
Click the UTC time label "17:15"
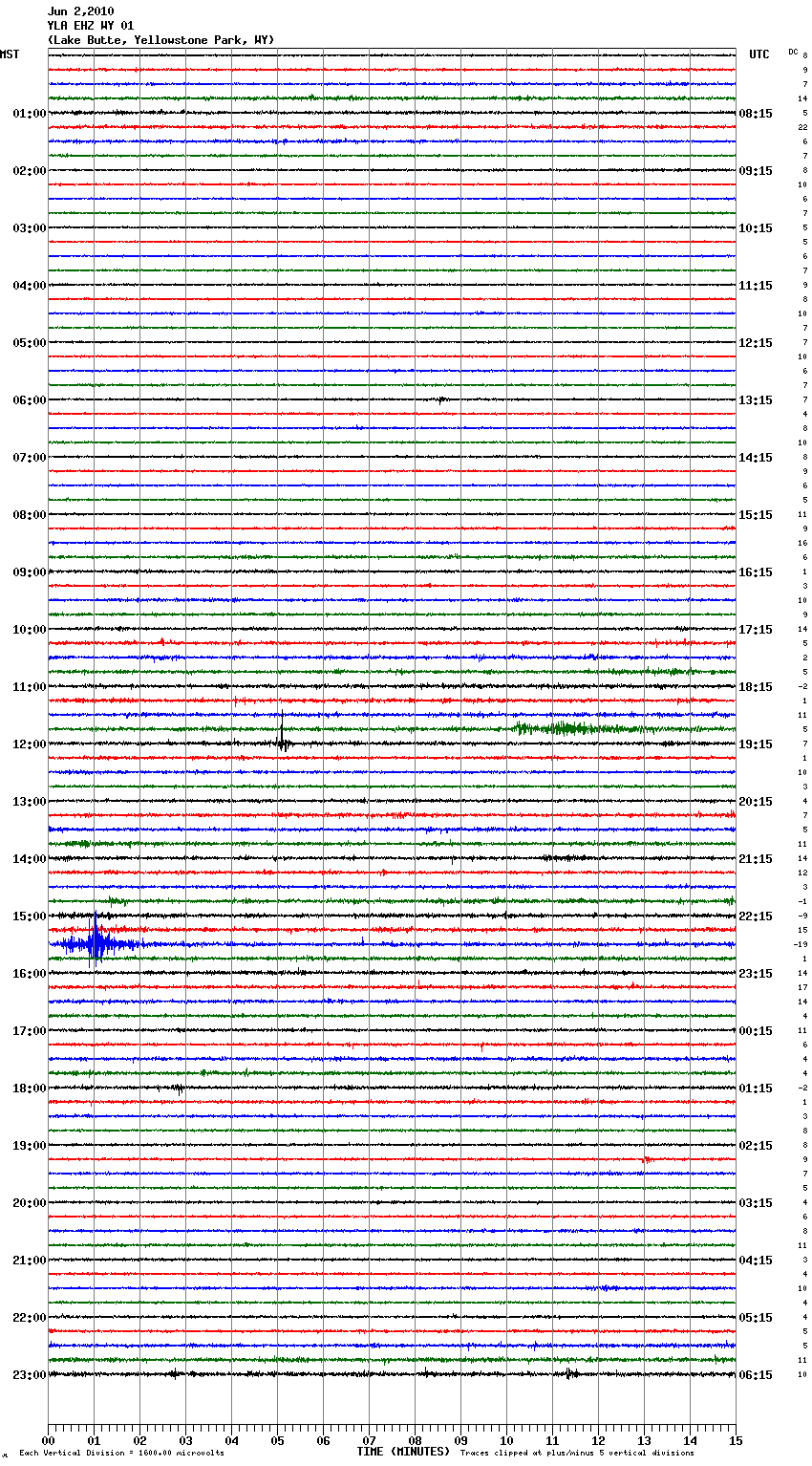pos(756,630)
